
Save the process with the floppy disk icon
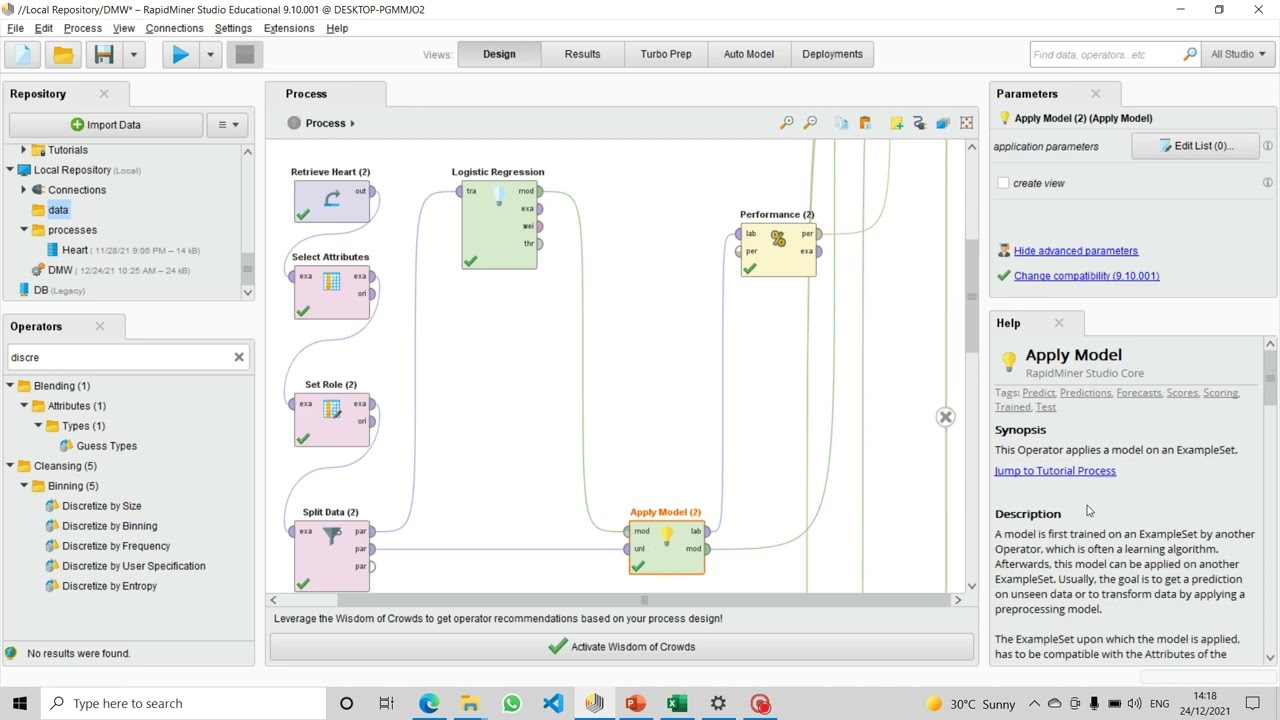pyautogui.click(x=104, y=54)
